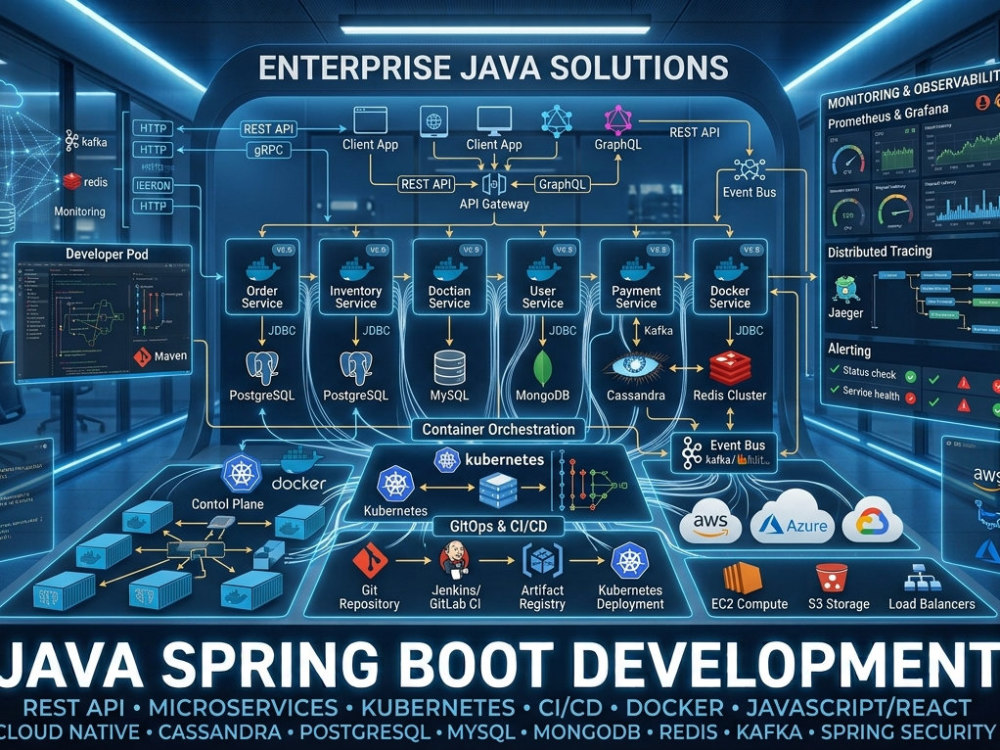This screenshot has width=1000, height=750.
Task: Select the desktop monitor Client App icon
Action: [494, 121]
